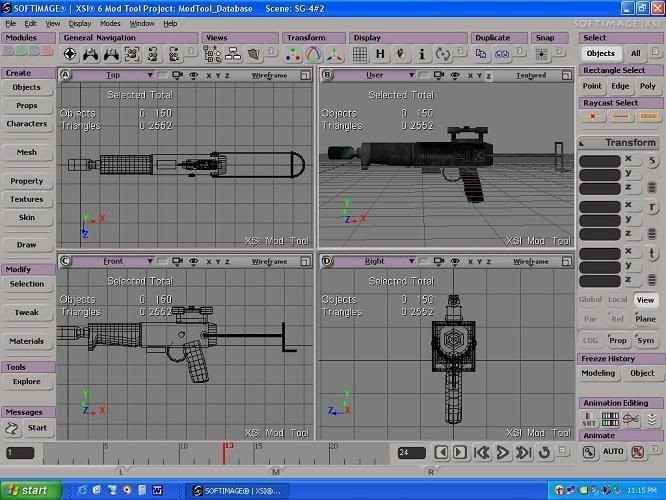Image resolution: width=666 pixels, height=500 pixels.
Task: Maximize the Right viewport D
Action: (567, 261)
